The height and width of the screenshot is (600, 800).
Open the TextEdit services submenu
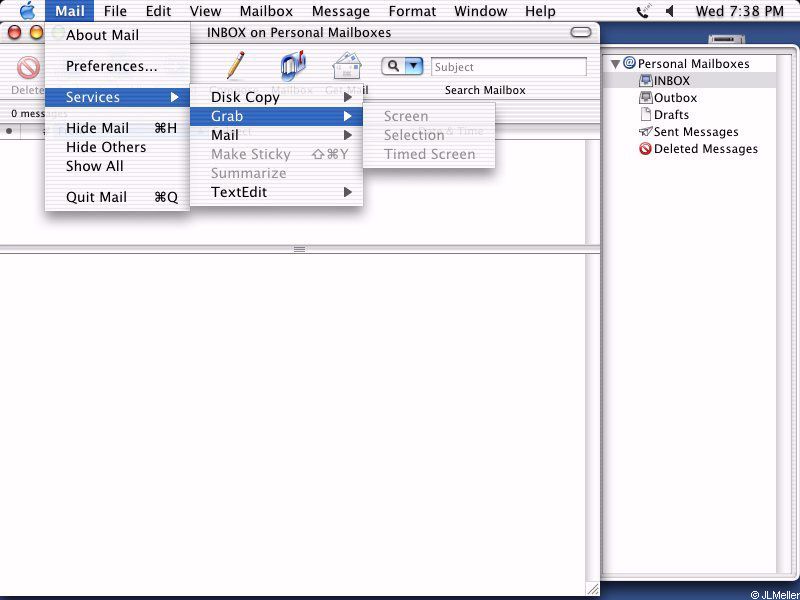(x=277, y=192)
